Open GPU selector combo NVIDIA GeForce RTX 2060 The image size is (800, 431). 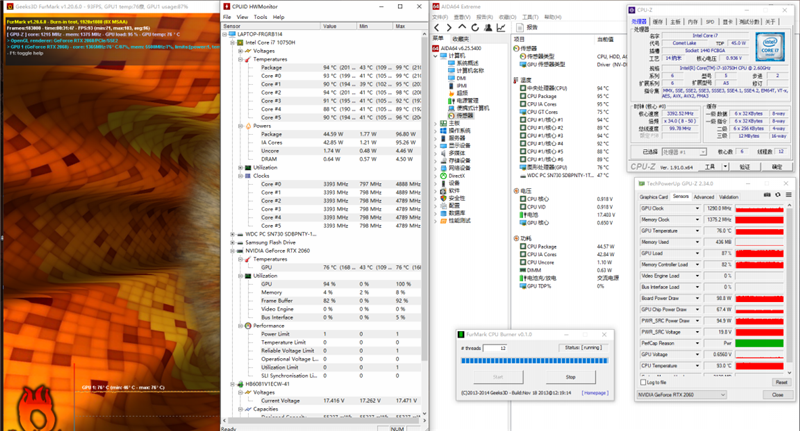[681, 395]
